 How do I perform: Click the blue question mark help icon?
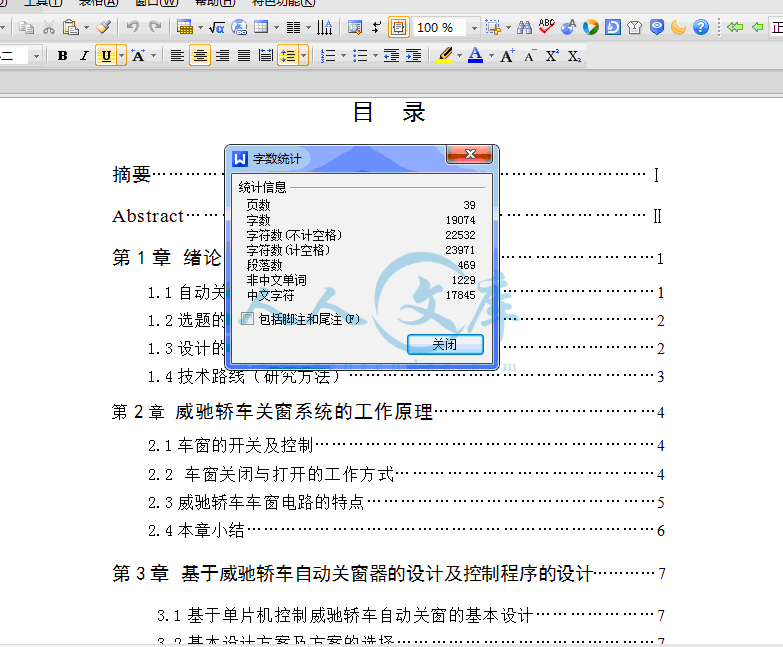coord(701,27)
